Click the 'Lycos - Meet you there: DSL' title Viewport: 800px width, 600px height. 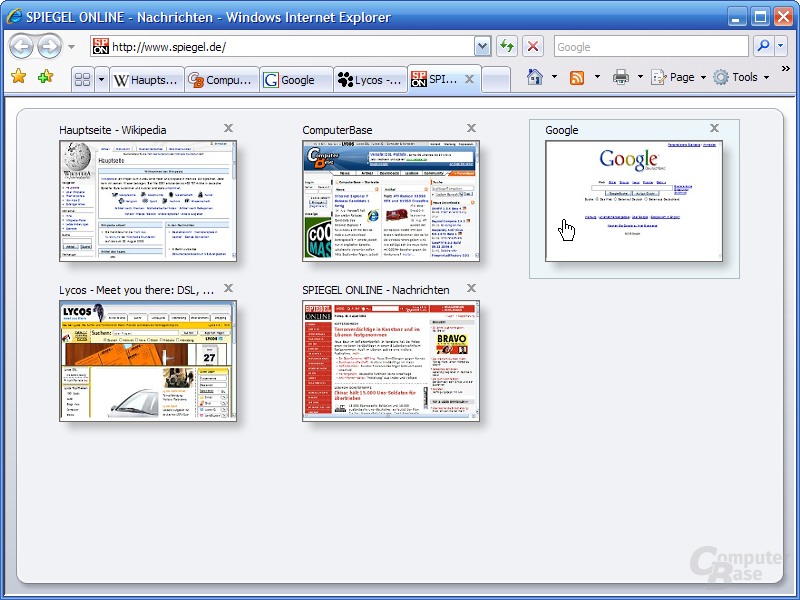[137, 290]
